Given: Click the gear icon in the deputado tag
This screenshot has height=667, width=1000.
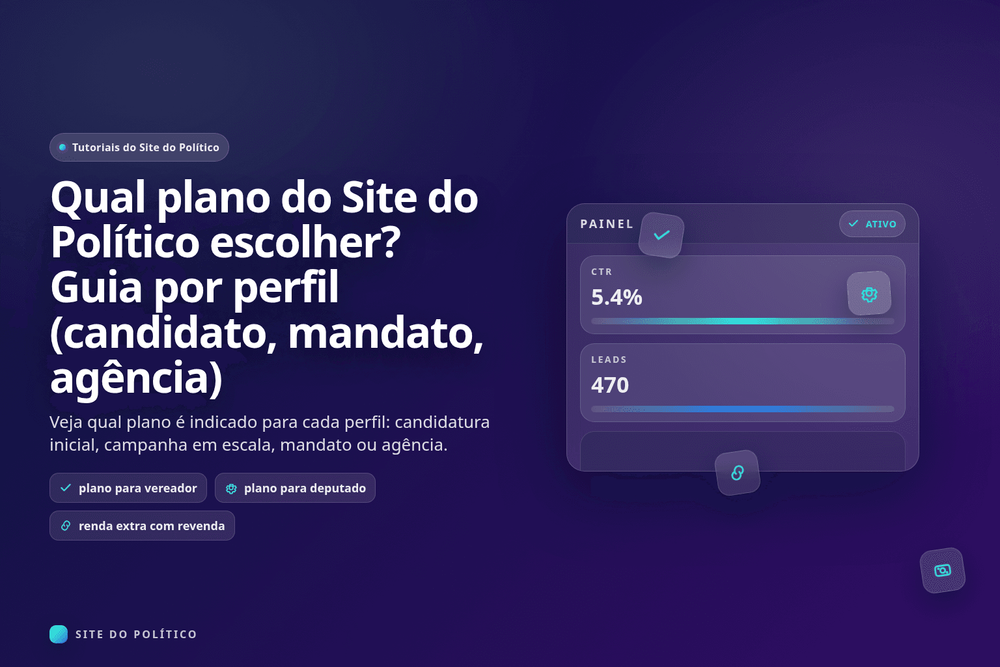Looking at the screenshot, I should pyautogui.click(x=231, y=488).
